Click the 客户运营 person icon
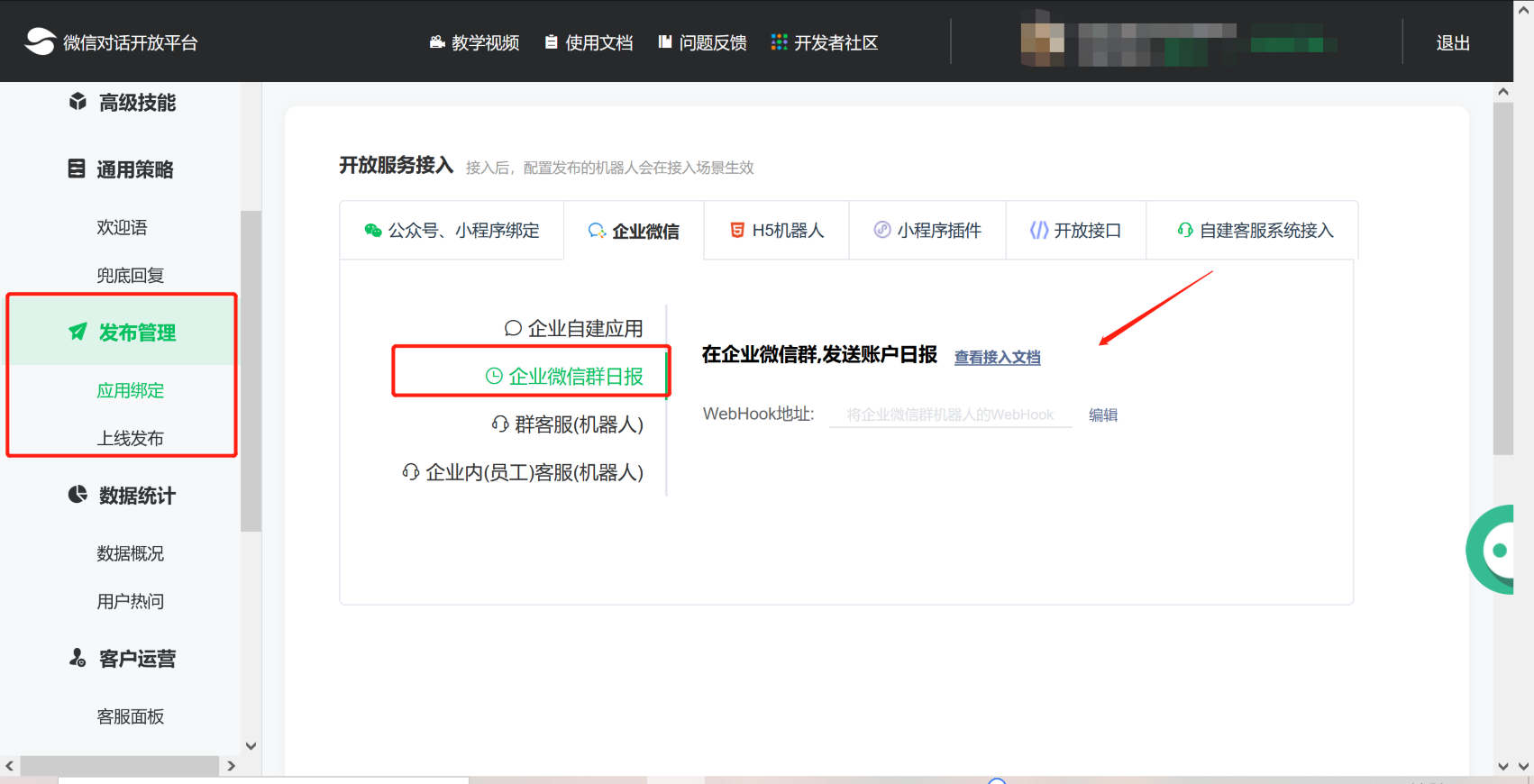The image size is (1534, 784). coord(78,658)
